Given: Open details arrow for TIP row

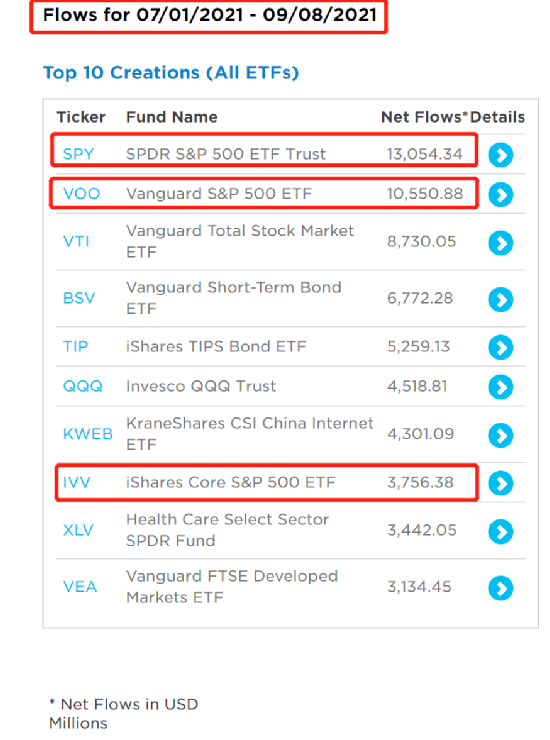Looking at the screenshot, I should pyautogui.click(x=500, y=347).
